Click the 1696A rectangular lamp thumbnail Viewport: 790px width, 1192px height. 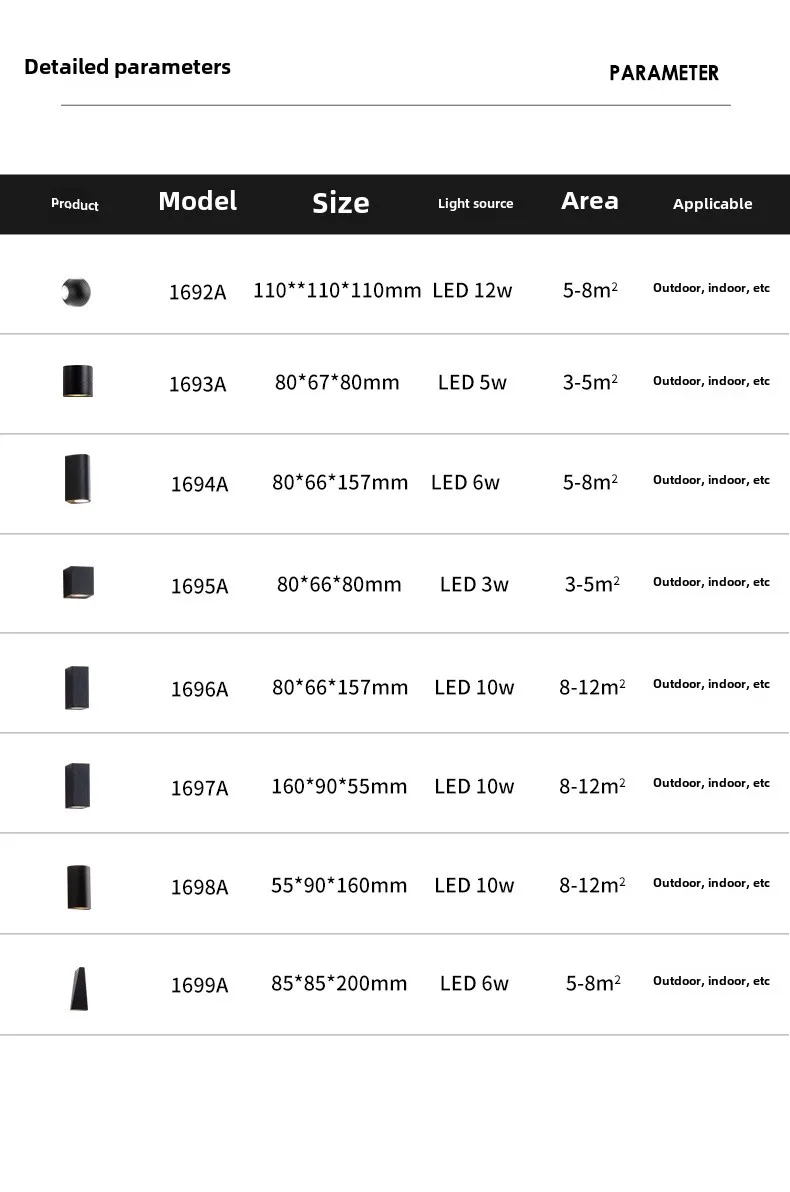pyautogui.click(x=77, y=688)
